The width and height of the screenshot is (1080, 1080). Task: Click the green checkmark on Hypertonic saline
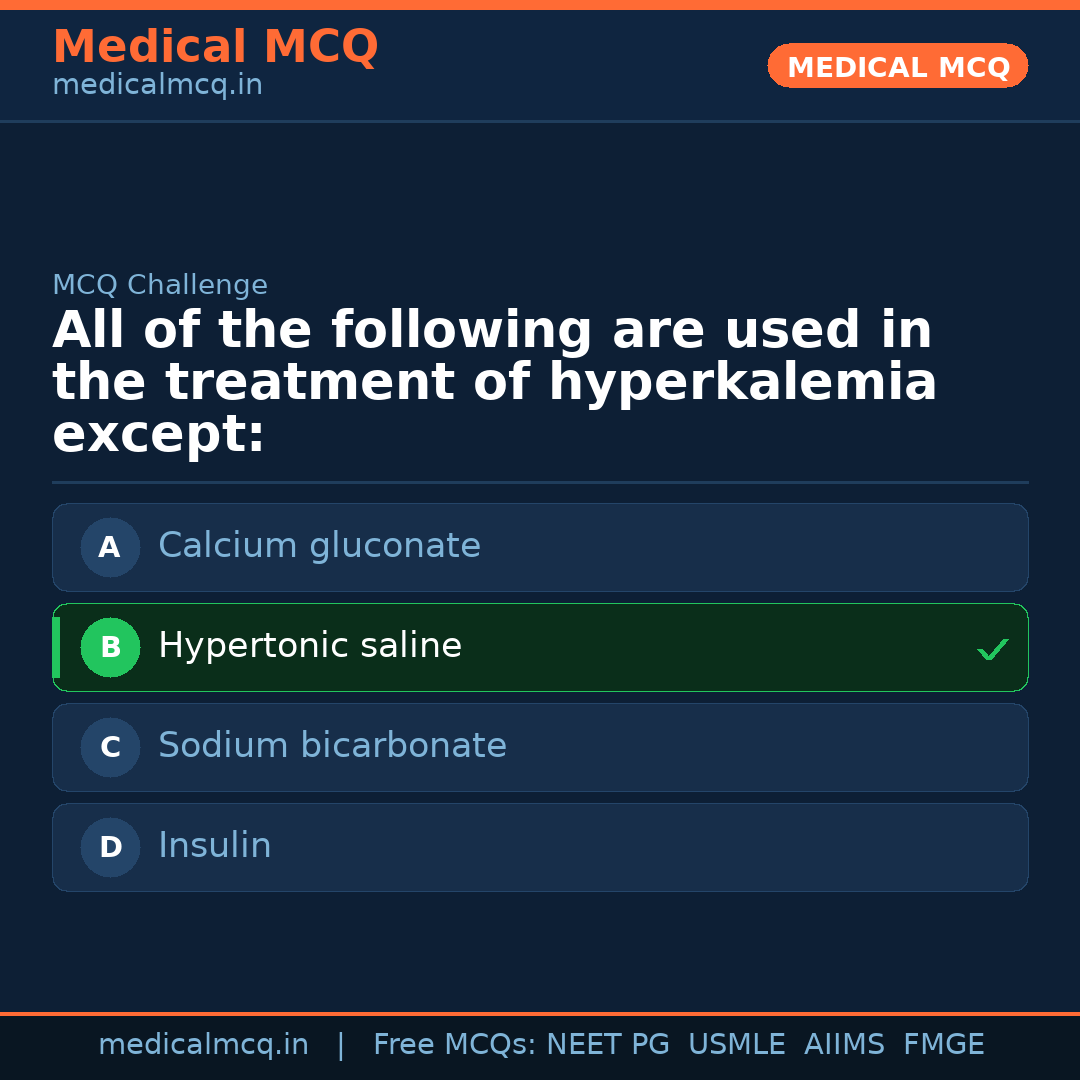point(992,649)
